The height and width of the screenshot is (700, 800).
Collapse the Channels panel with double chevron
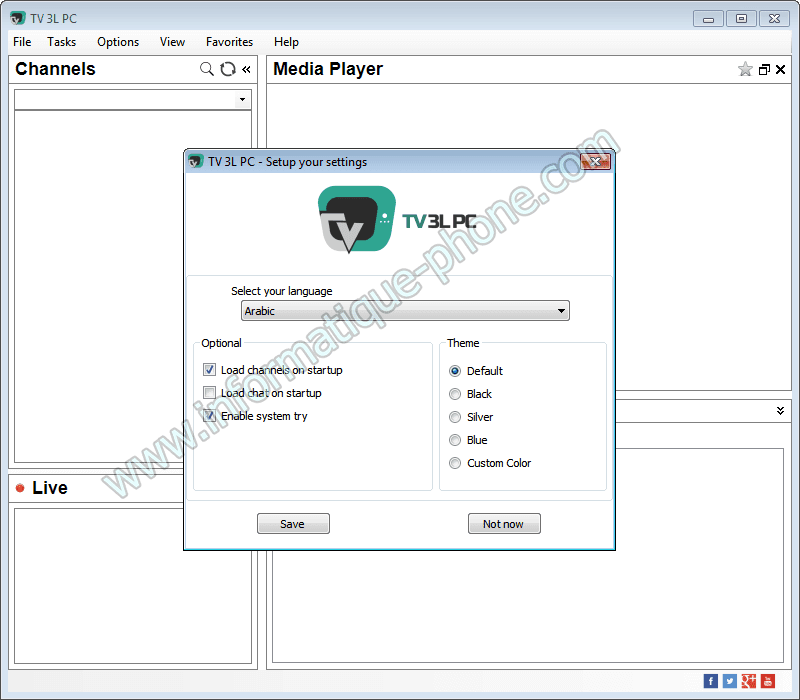point(246,69)
